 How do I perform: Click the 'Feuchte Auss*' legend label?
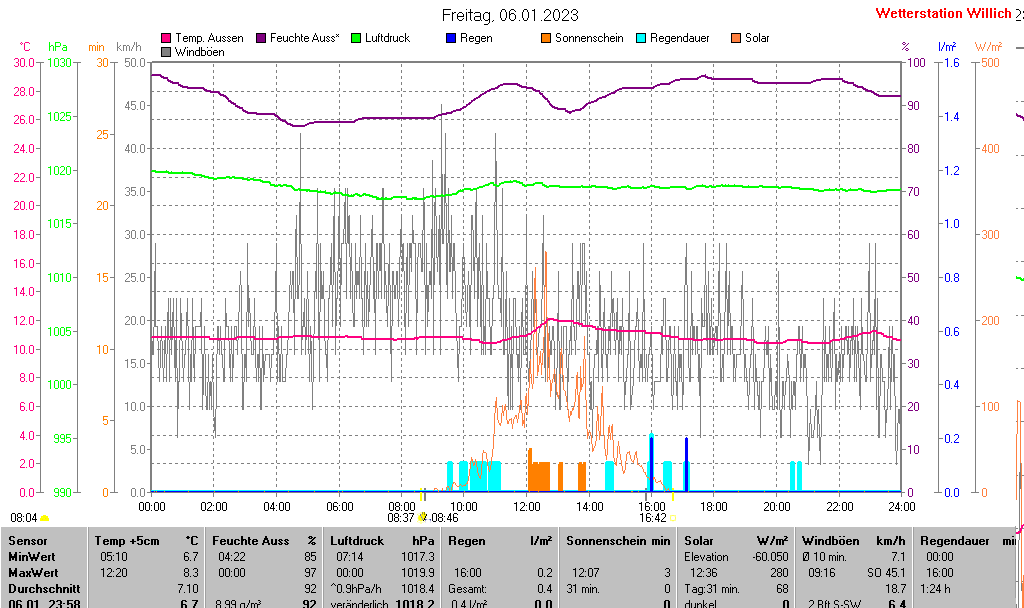pos(304,38)
